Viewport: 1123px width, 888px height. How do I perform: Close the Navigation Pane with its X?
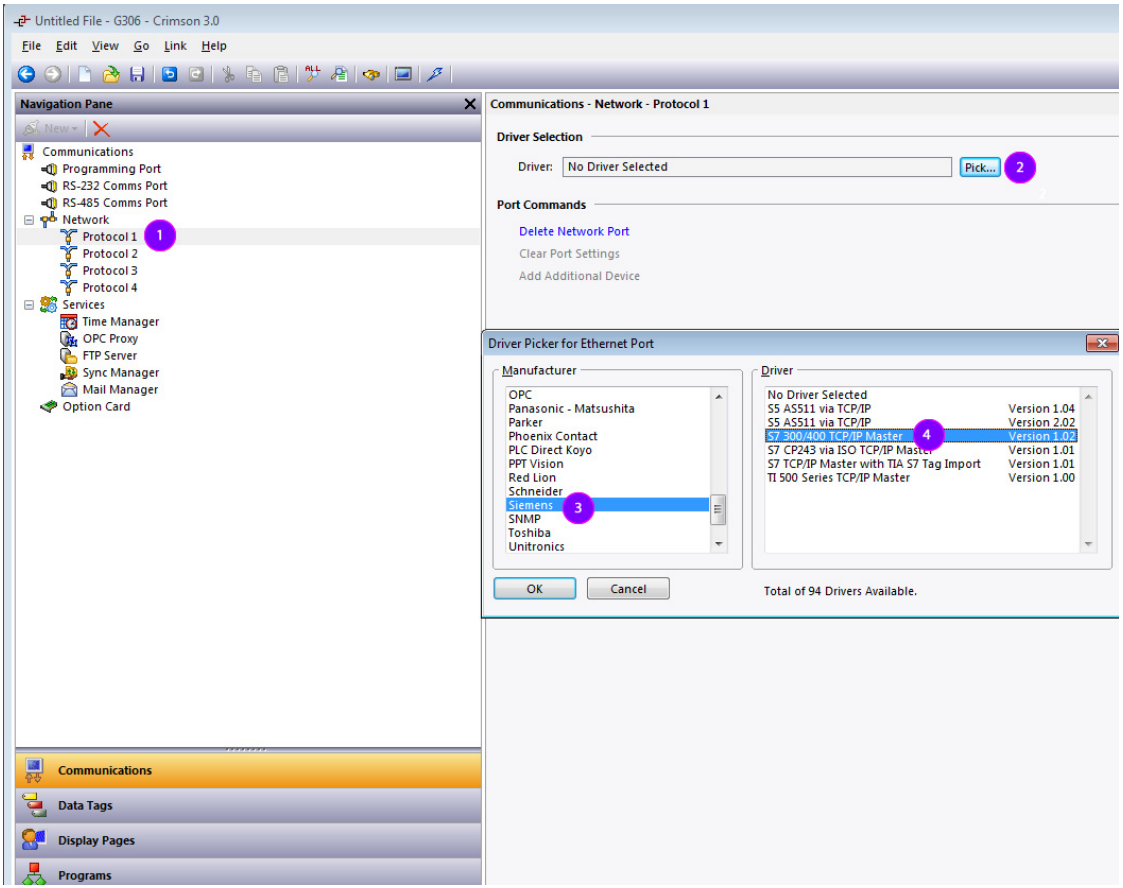click(470, 104)
